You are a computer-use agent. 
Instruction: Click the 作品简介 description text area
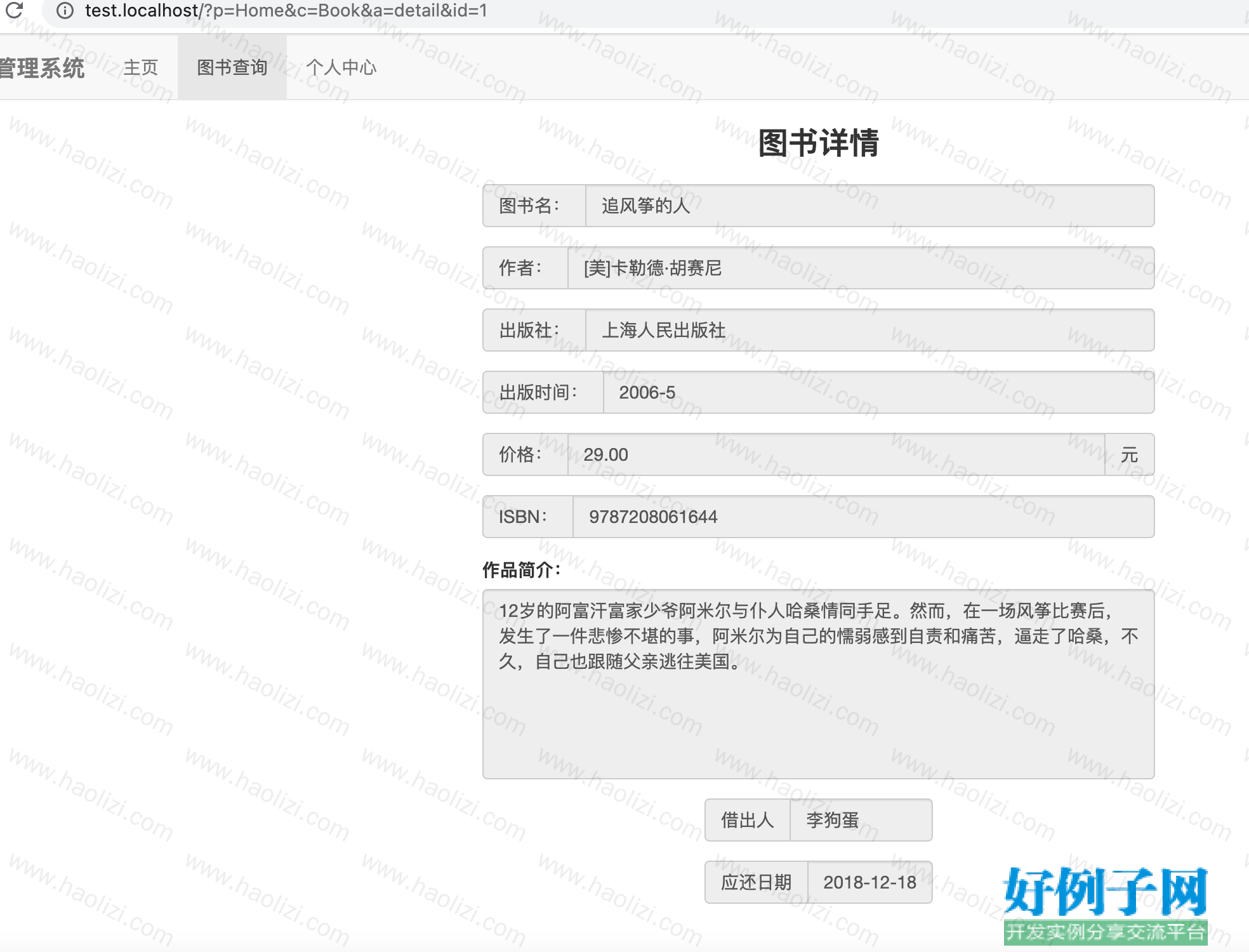pyautogui.click(x=818, y=684)
